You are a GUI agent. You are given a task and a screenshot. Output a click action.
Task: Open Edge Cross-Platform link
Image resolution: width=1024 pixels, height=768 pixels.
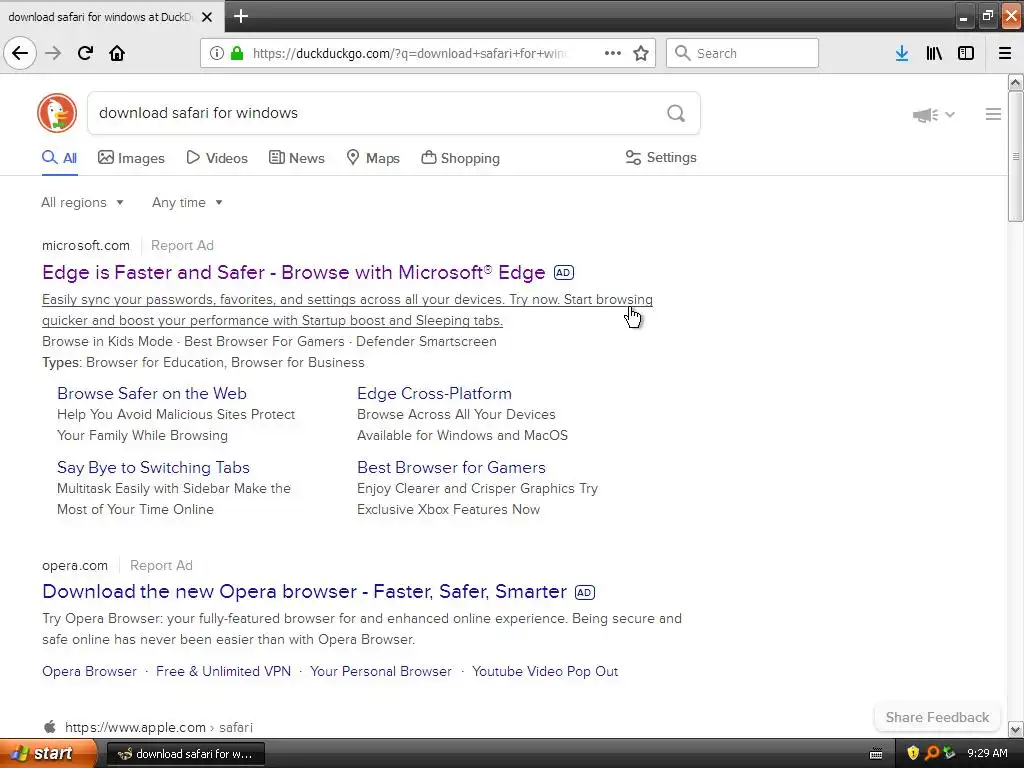(434, 393)
